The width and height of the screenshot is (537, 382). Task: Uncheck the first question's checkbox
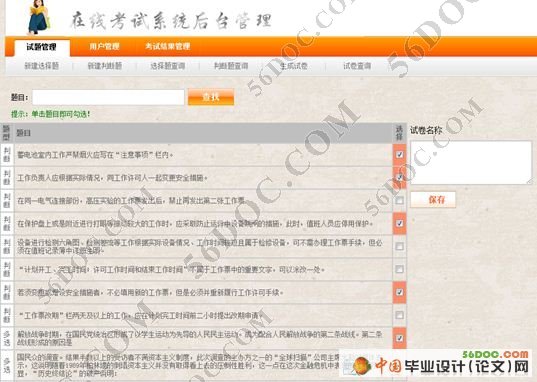pyautogui.click(x=399, y=155)
